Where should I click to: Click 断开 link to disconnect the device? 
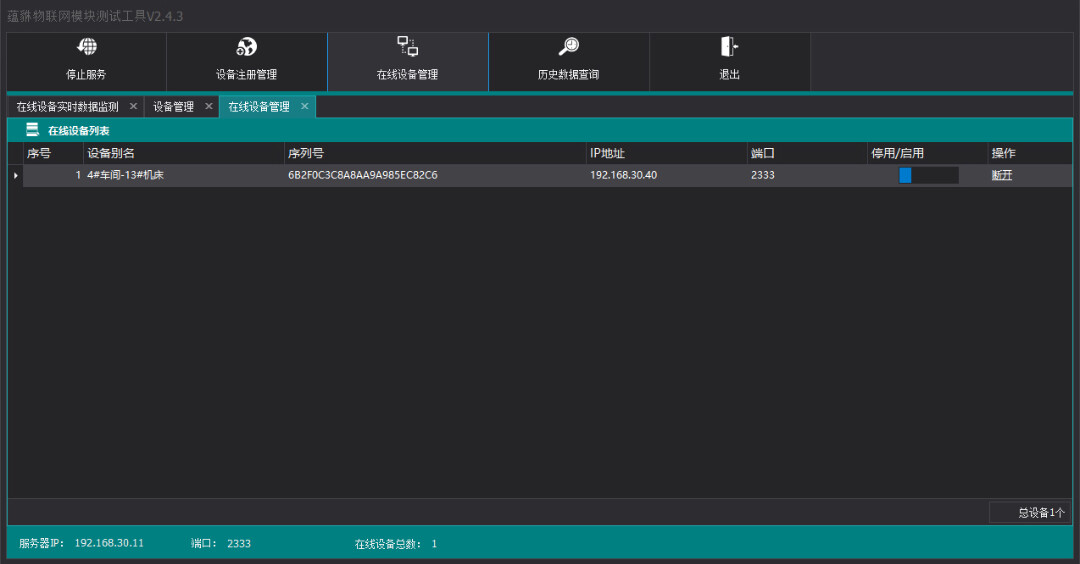1001,175
